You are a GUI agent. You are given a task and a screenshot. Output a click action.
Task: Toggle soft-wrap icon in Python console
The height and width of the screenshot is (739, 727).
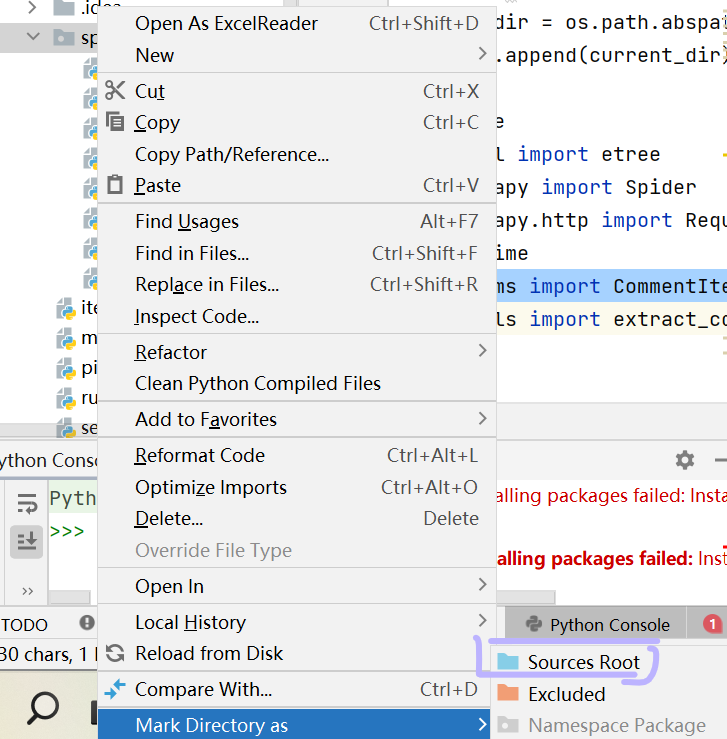pyautogui.click(x=27, y=503)
